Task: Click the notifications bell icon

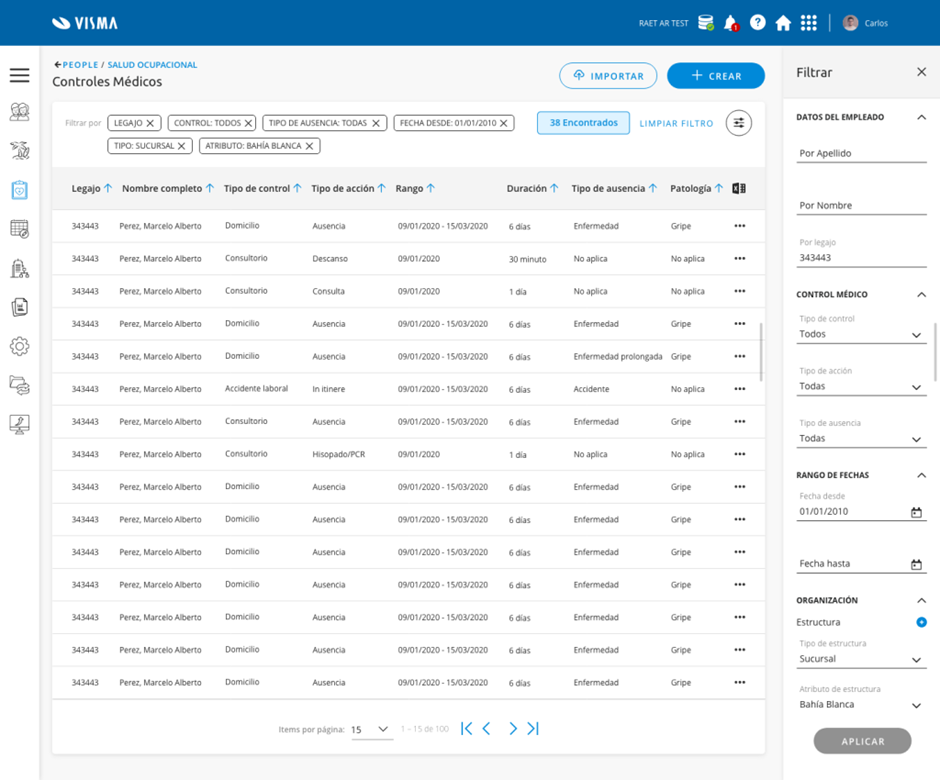Action: pos(730,23)
